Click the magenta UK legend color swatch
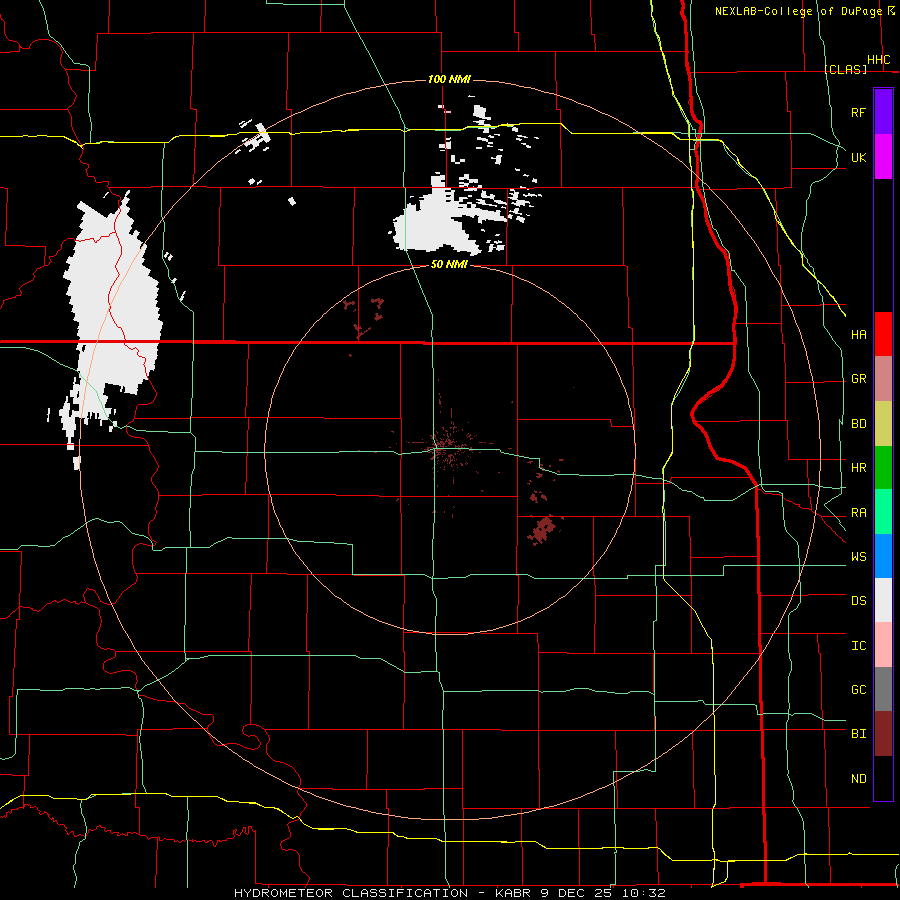This screenshot has width=900, height=900. [883, 157]
